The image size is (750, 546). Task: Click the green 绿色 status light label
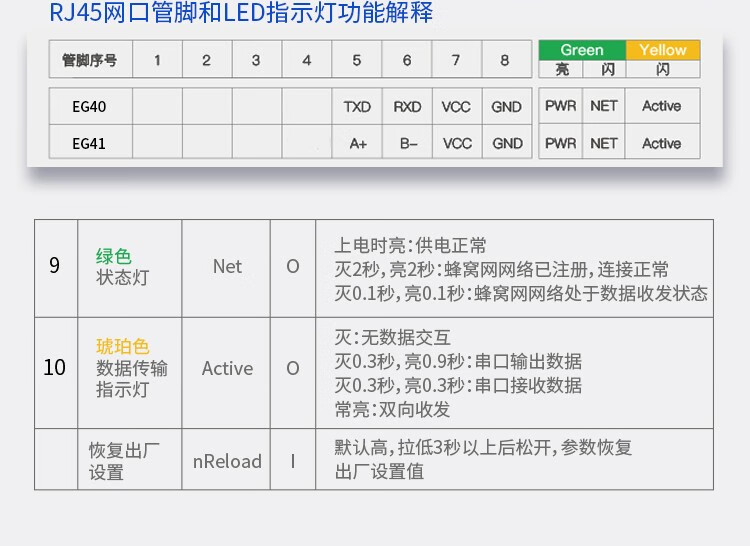(x=114, y=256)
